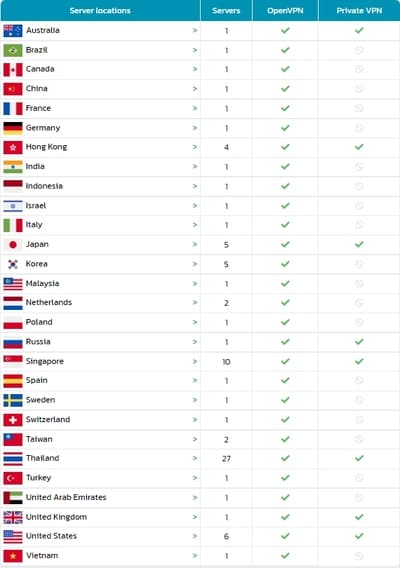Select the Turkey flag icon
The width and height of the screenshot is (400, 568).
13,478
